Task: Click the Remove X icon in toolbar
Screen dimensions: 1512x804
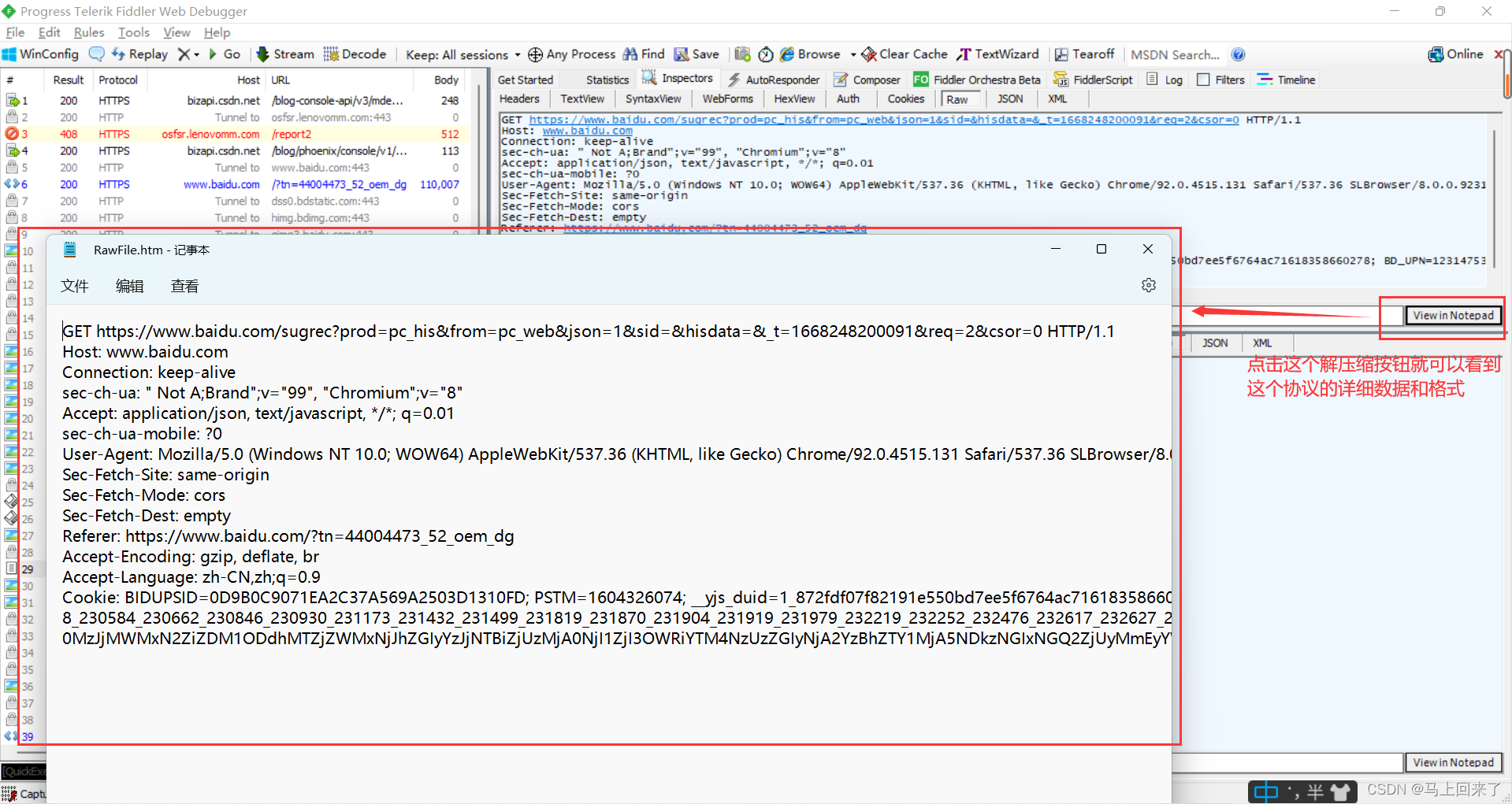Action: tap(184, 54)
